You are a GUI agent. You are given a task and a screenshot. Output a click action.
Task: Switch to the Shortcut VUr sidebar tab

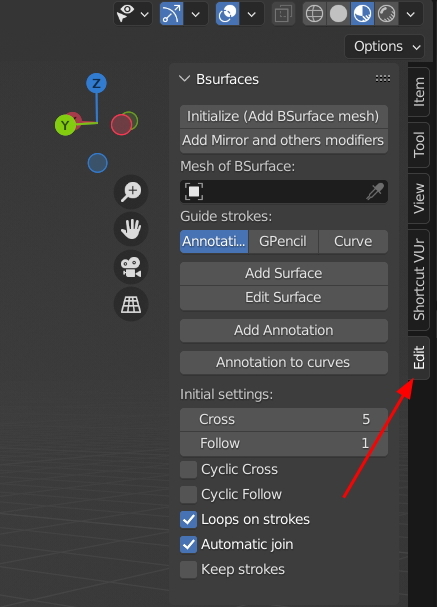pyautogui.click(x=419, y=279)
